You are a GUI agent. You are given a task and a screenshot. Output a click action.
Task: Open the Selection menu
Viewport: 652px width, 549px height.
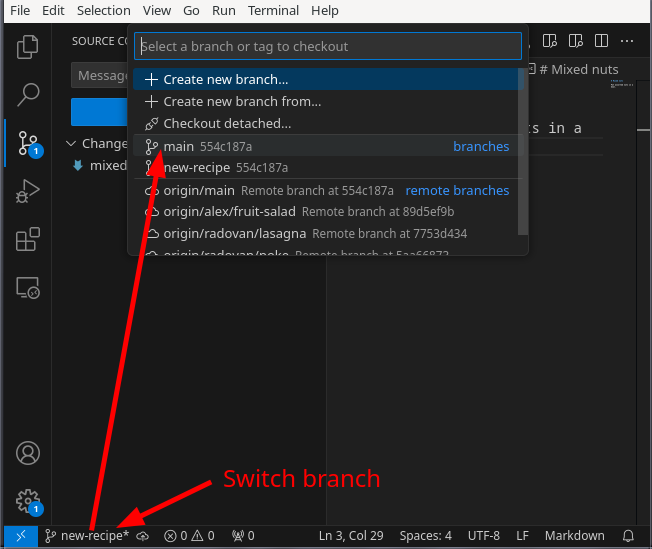tap(104, 10)
